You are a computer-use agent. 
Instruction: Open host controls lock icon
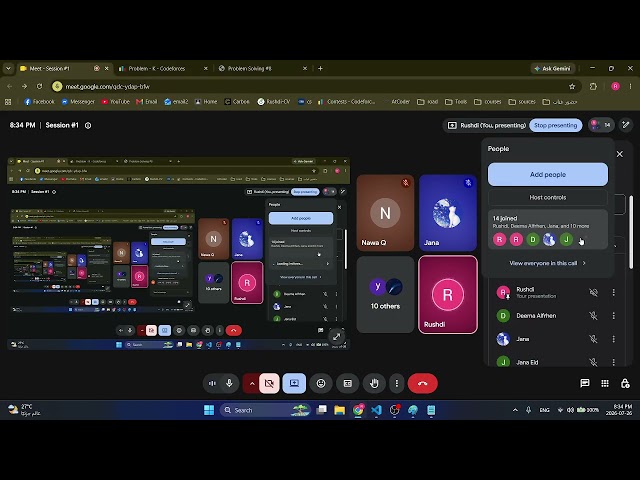tap(625, 383)
